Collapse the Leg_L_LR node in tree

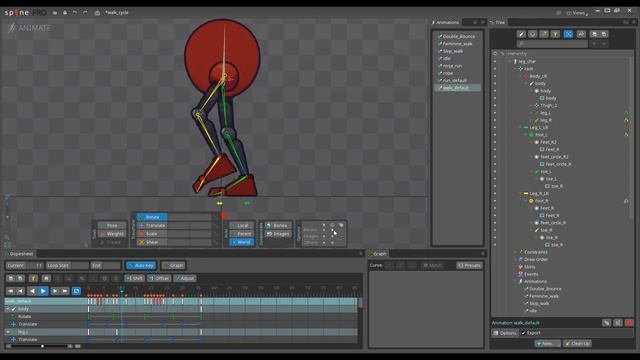pyautogui.click(x=520, y=128)
